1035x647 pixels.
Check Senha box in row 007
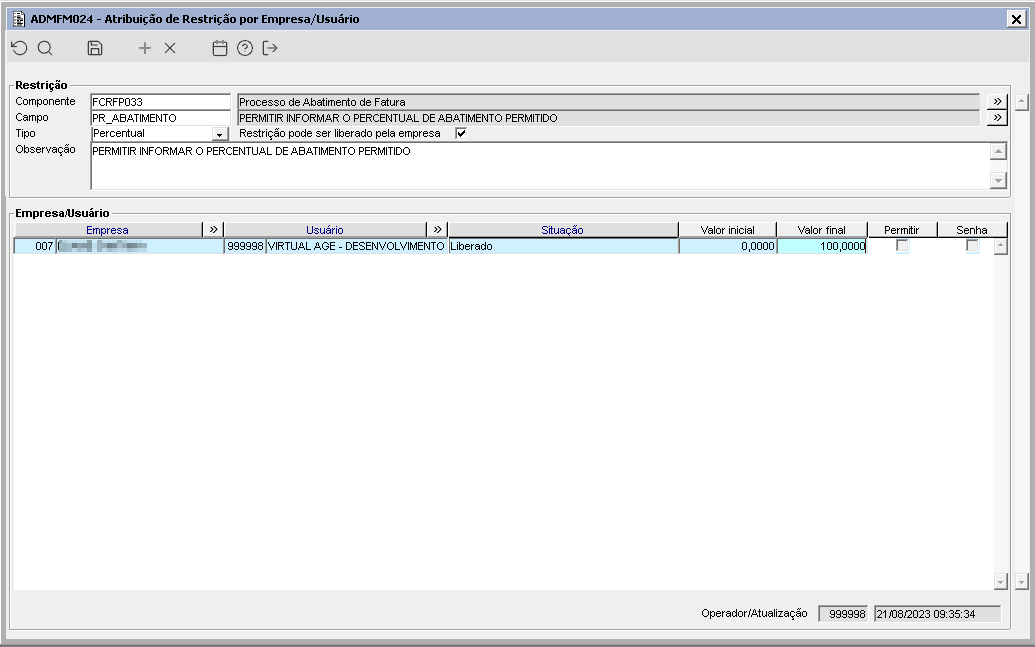click(972, 246)
